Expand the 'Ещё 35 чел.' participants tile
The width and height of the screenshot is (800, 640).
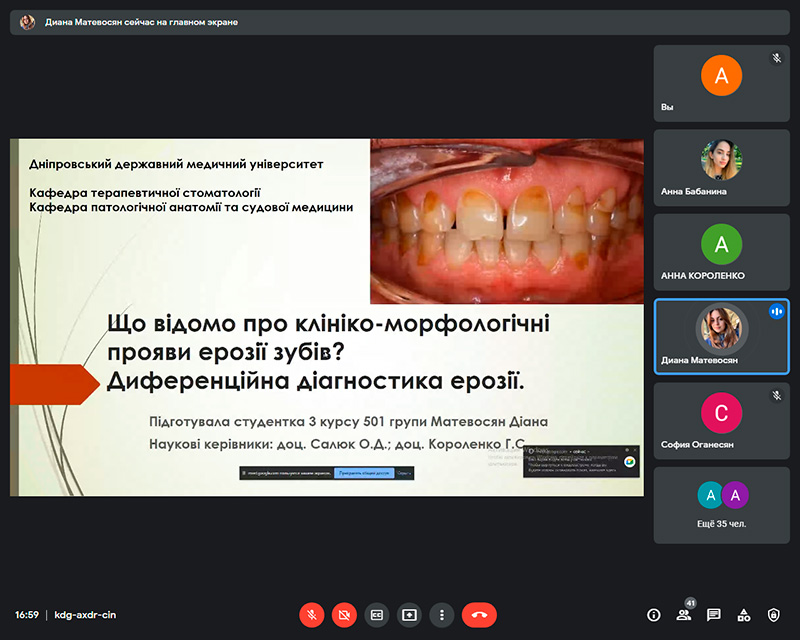tap(721, 505)
